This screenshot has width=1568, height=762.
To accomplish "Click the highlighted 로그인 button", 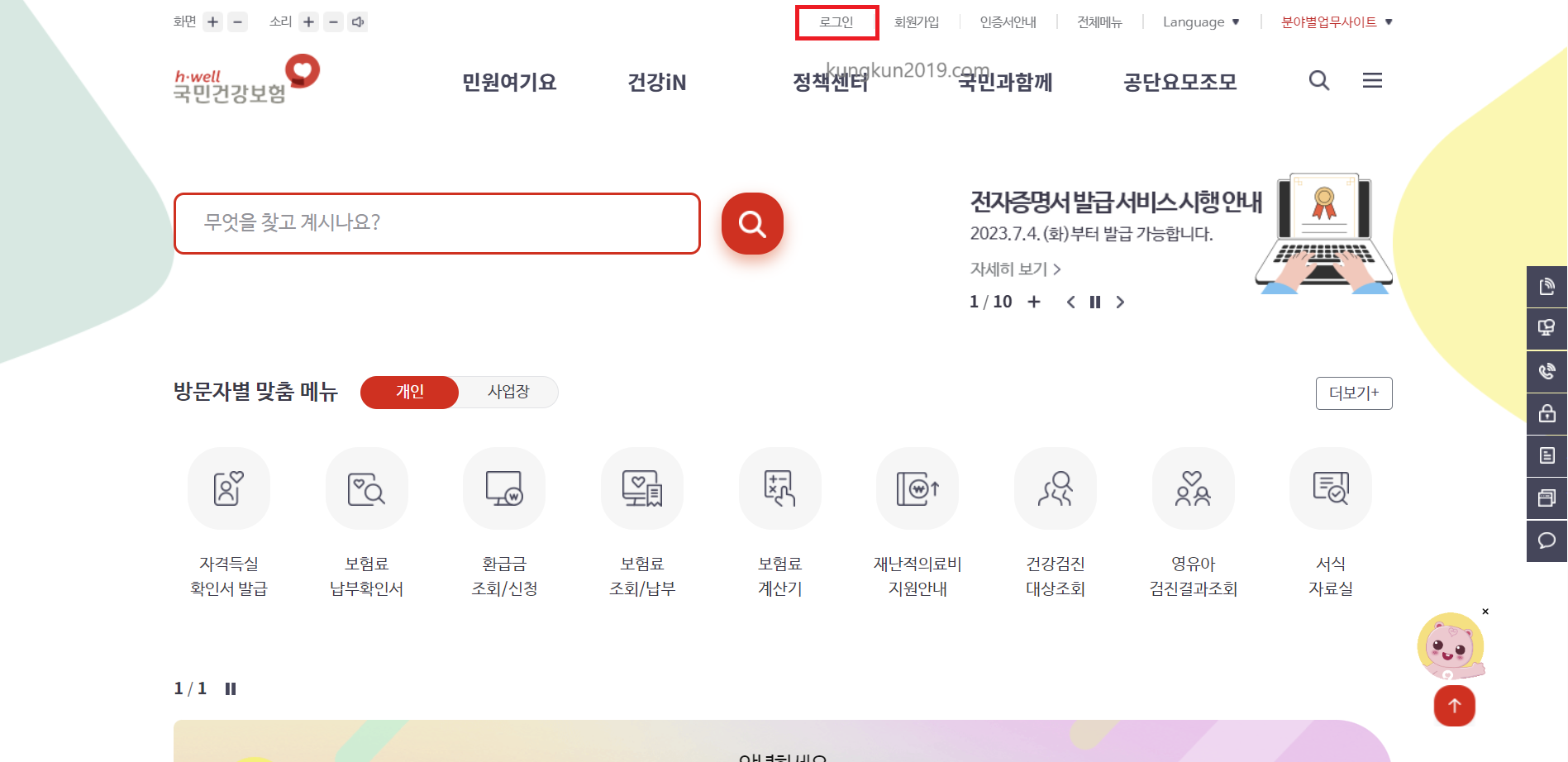I will pos(836,21).
